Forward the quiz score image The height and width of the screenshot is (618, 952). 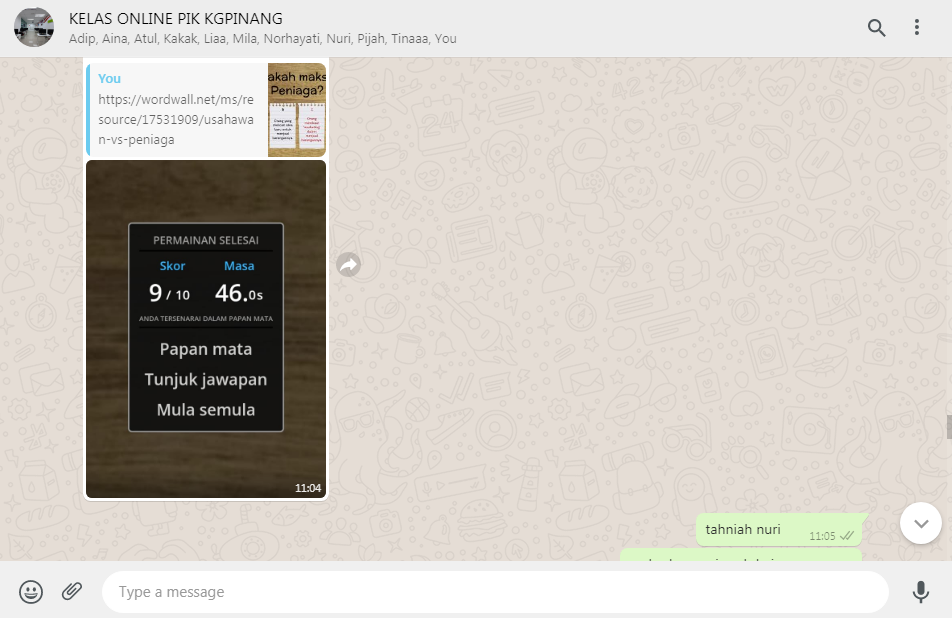tap(348, 265)
